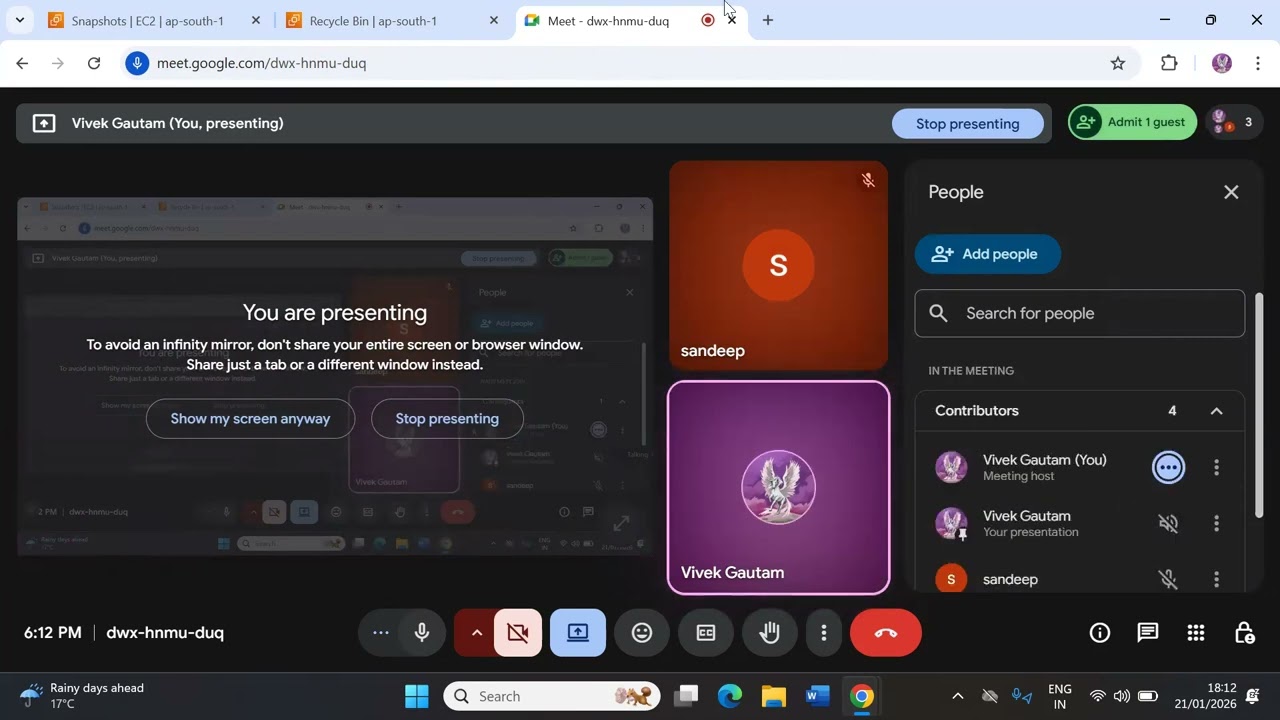
Task: Open audio settings three-dot button beside microphone
Action: (380, 633)
